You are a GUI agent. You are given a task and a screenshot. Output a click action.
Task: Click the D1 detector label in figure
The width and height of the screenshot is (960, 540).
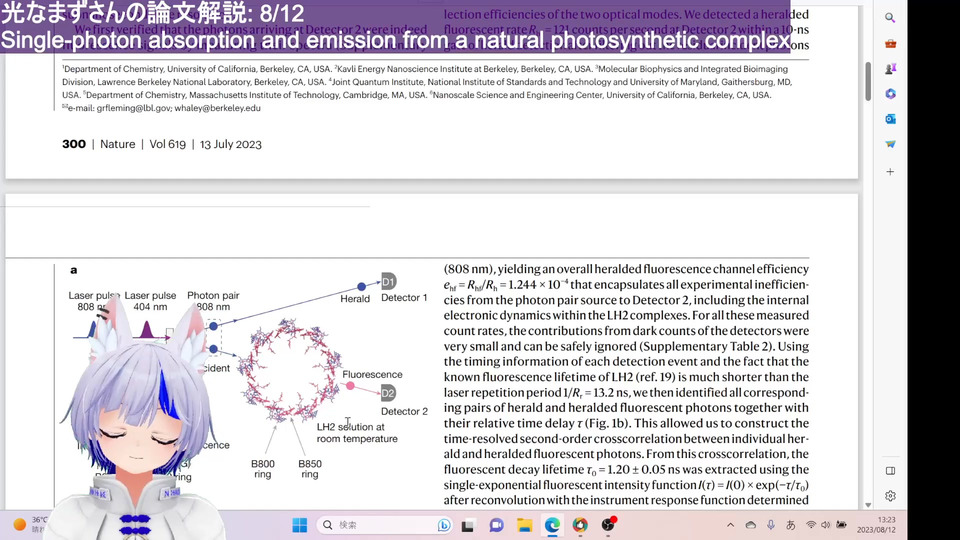pos(389,282)
